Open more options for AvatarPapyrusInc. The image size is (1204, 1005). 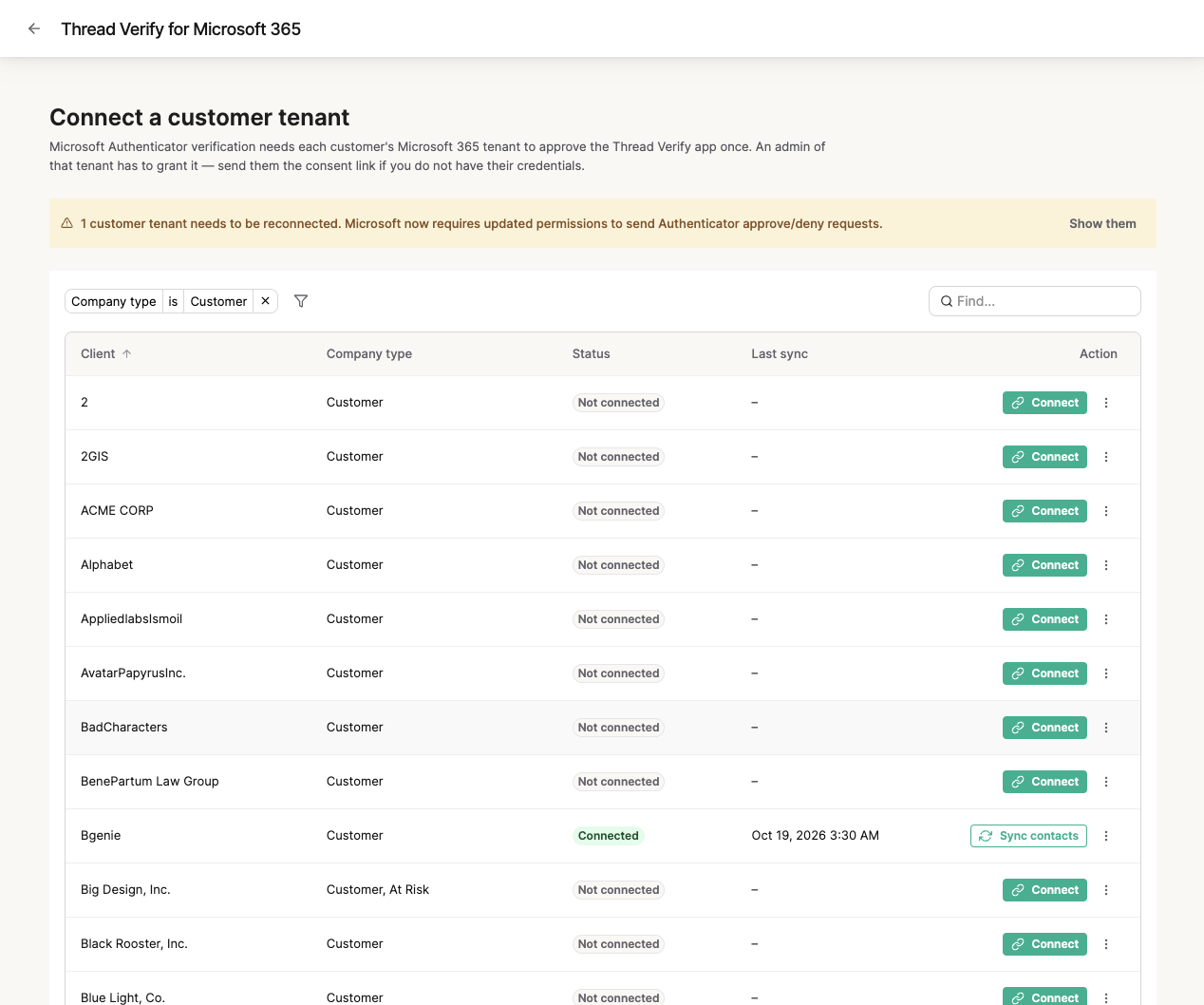coord(1106,673)
